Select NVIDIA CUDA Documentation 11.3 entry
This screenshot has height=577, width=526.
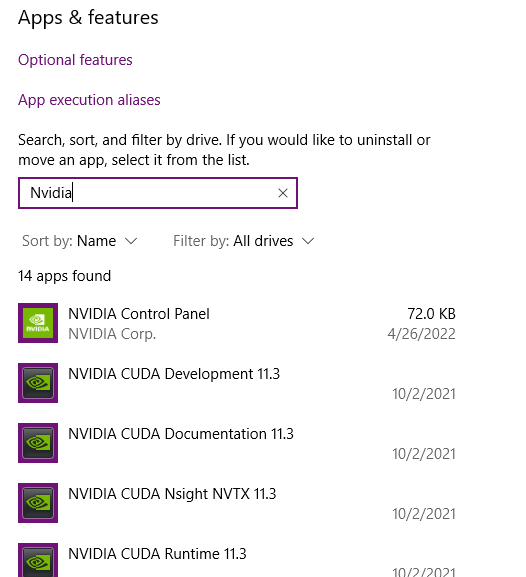(x=237, y=443)
